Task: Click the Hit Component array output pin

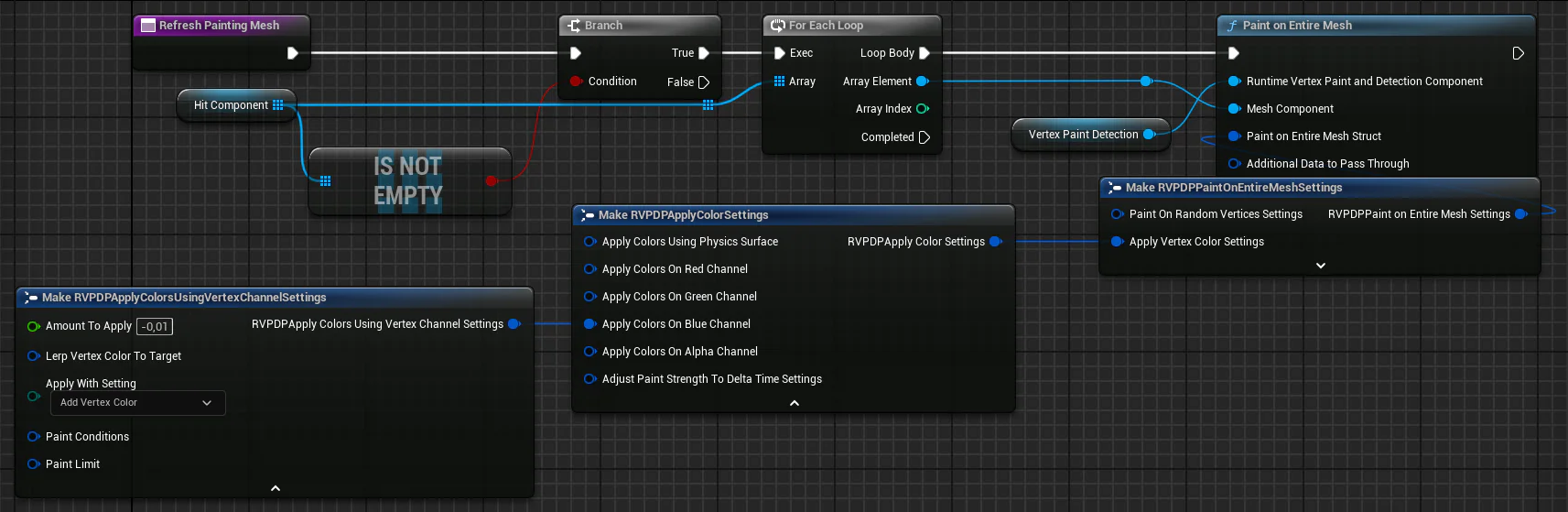Action: tap(278, 105)
